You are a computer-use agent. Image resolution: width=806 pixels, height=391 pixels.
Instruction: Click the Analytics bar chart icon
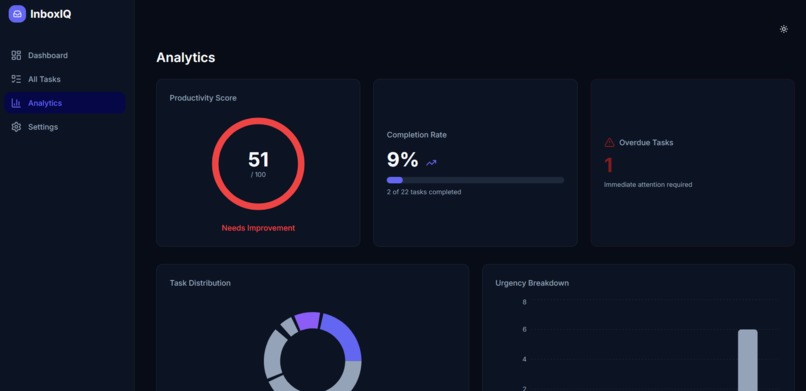pyautogui.click(x=16, y=103)
